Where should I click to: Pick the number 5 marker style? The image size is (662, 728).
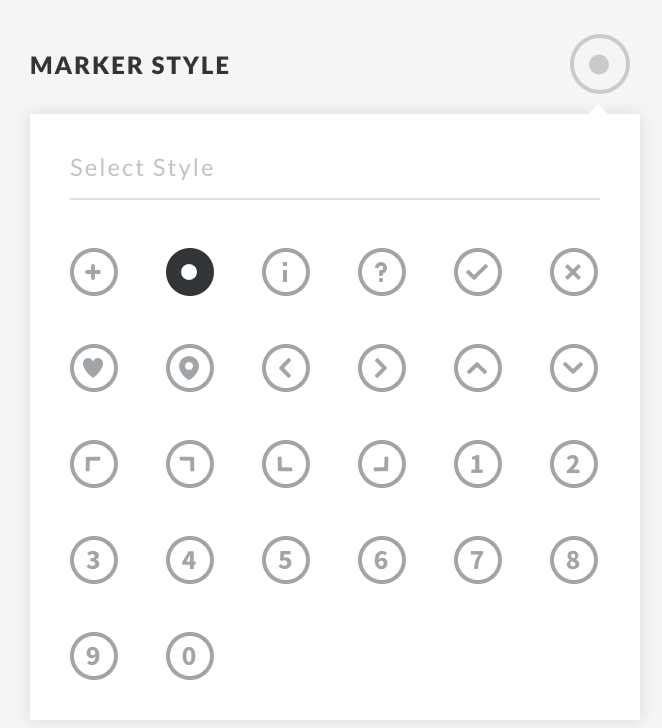click(286, 560)
